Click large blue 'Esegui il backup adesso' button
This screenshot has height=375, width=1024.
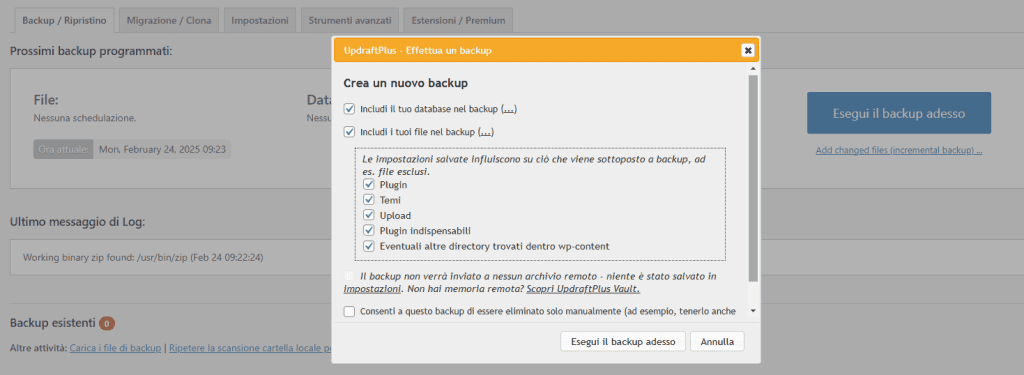[899, 113]
